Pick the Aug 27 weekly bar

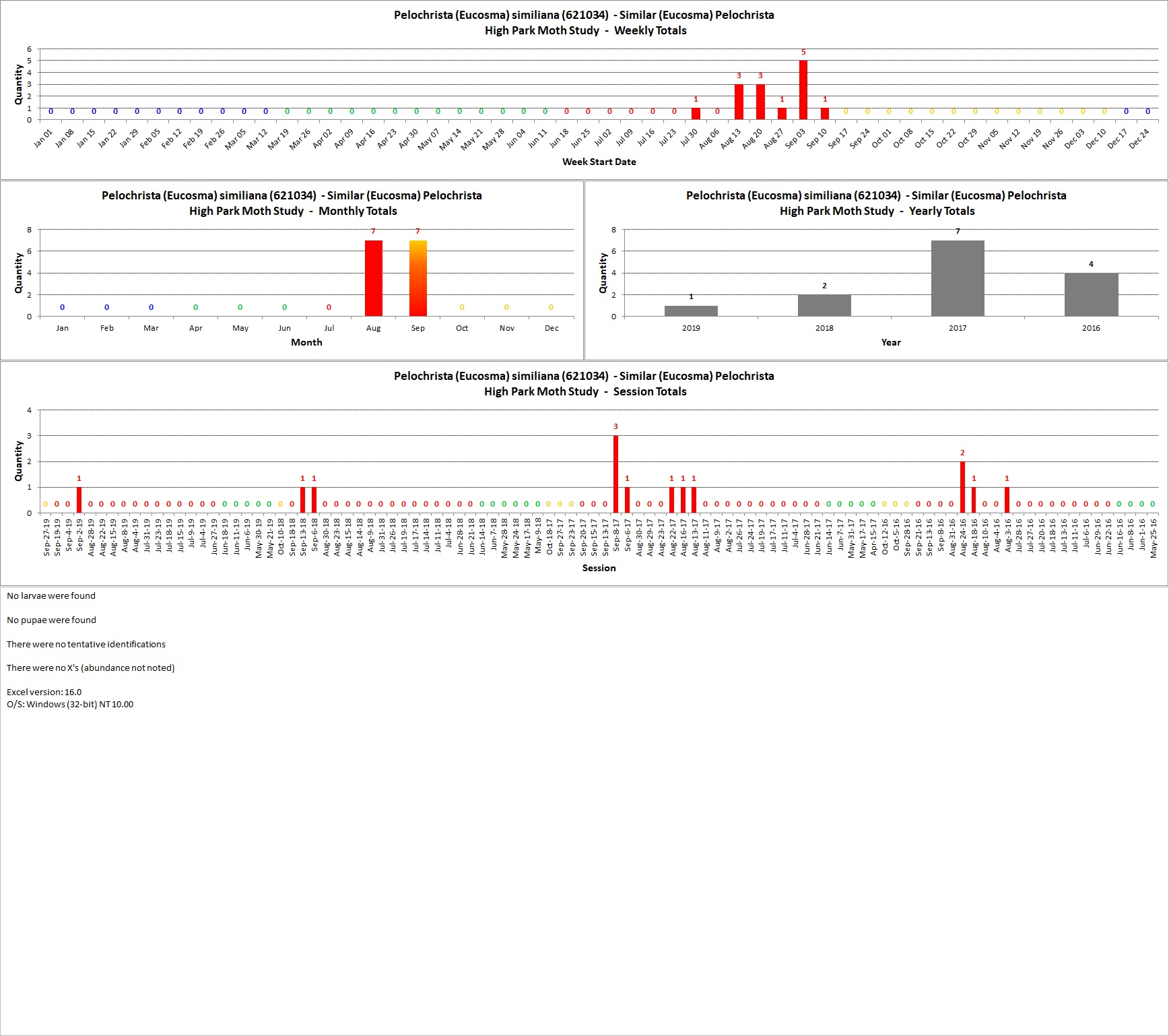click(x=782, y=114)
